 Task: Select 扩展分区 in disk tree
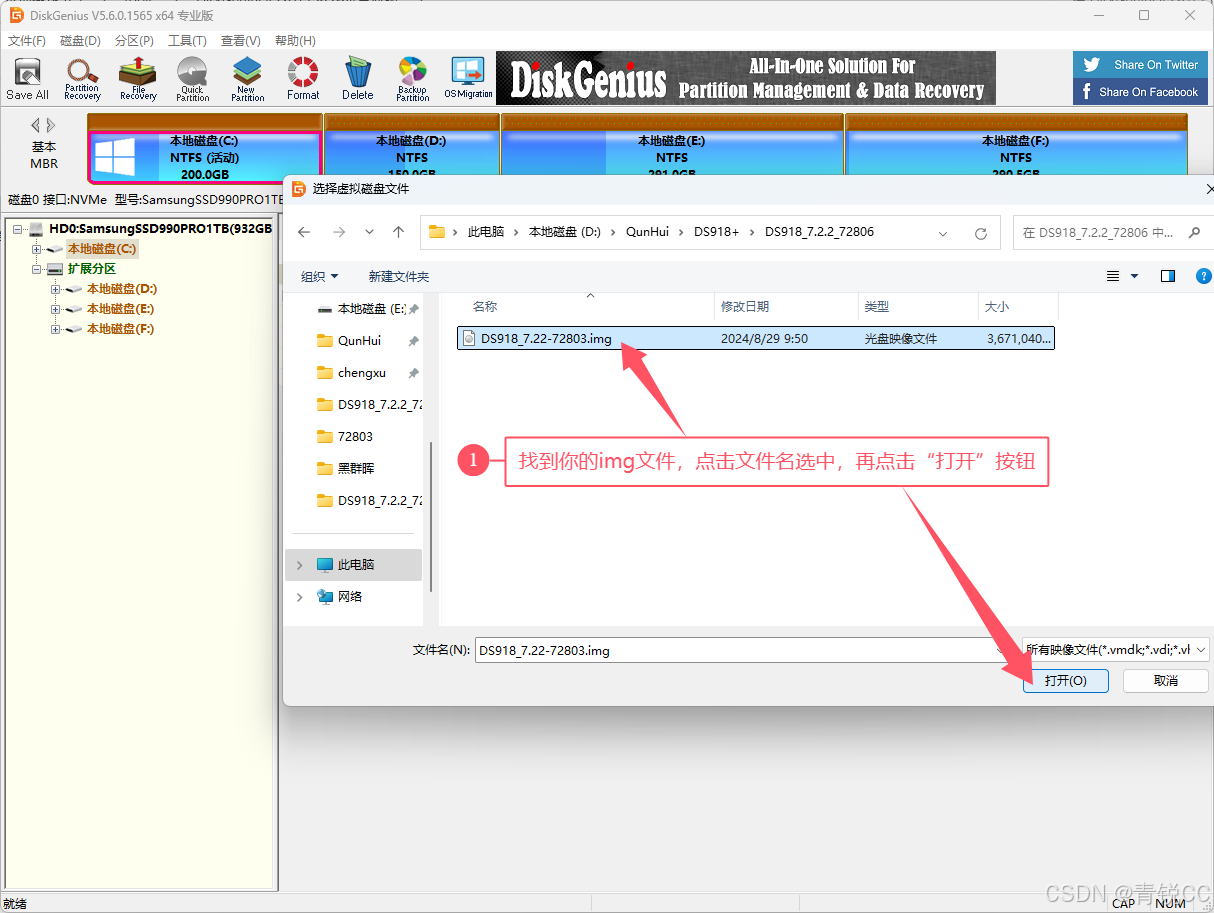point(92,269)
